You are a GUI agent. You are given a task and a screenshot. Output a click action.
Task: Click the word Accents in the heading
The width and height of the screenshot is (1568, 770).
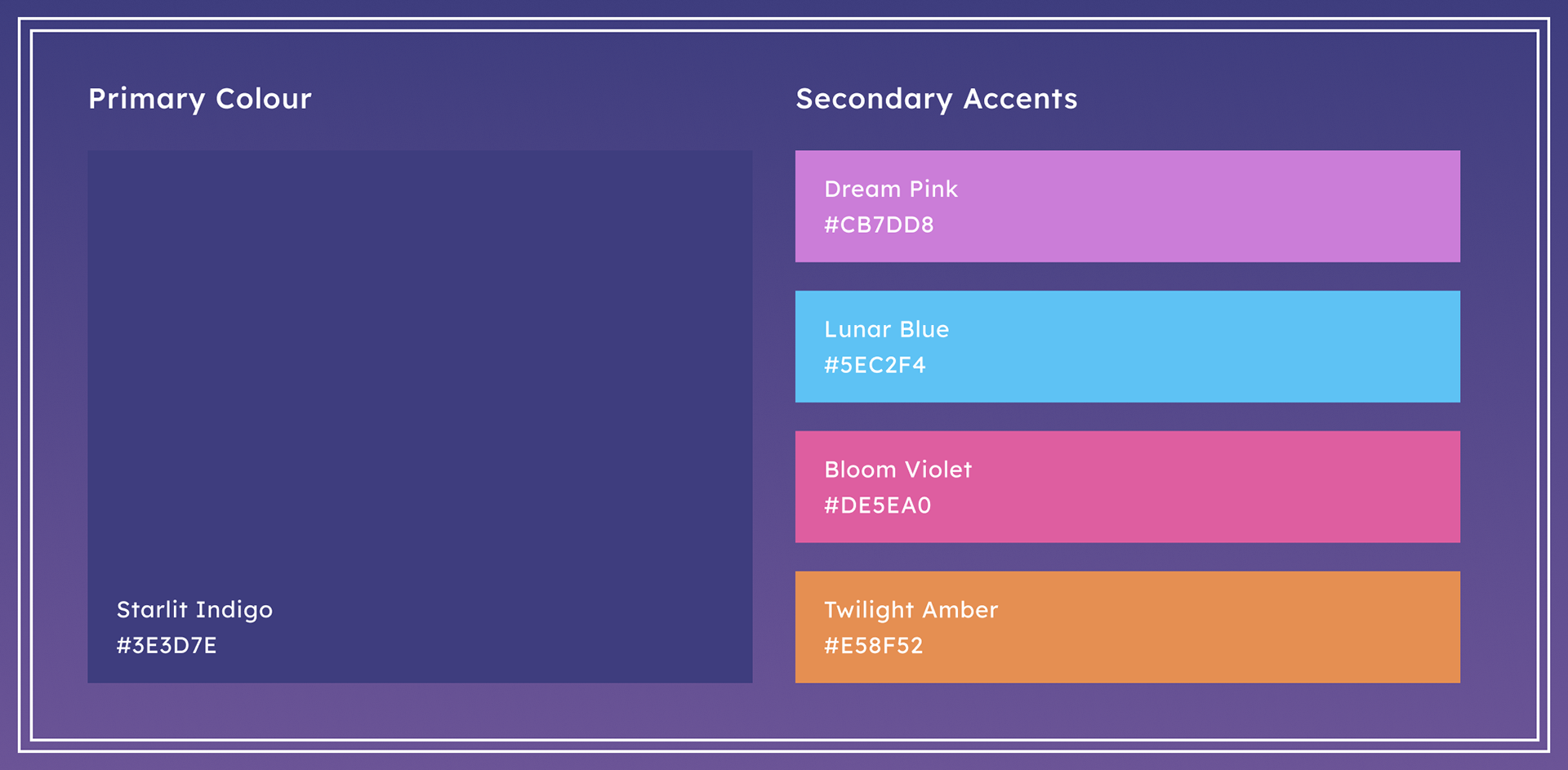click(x=1021, y=99)
